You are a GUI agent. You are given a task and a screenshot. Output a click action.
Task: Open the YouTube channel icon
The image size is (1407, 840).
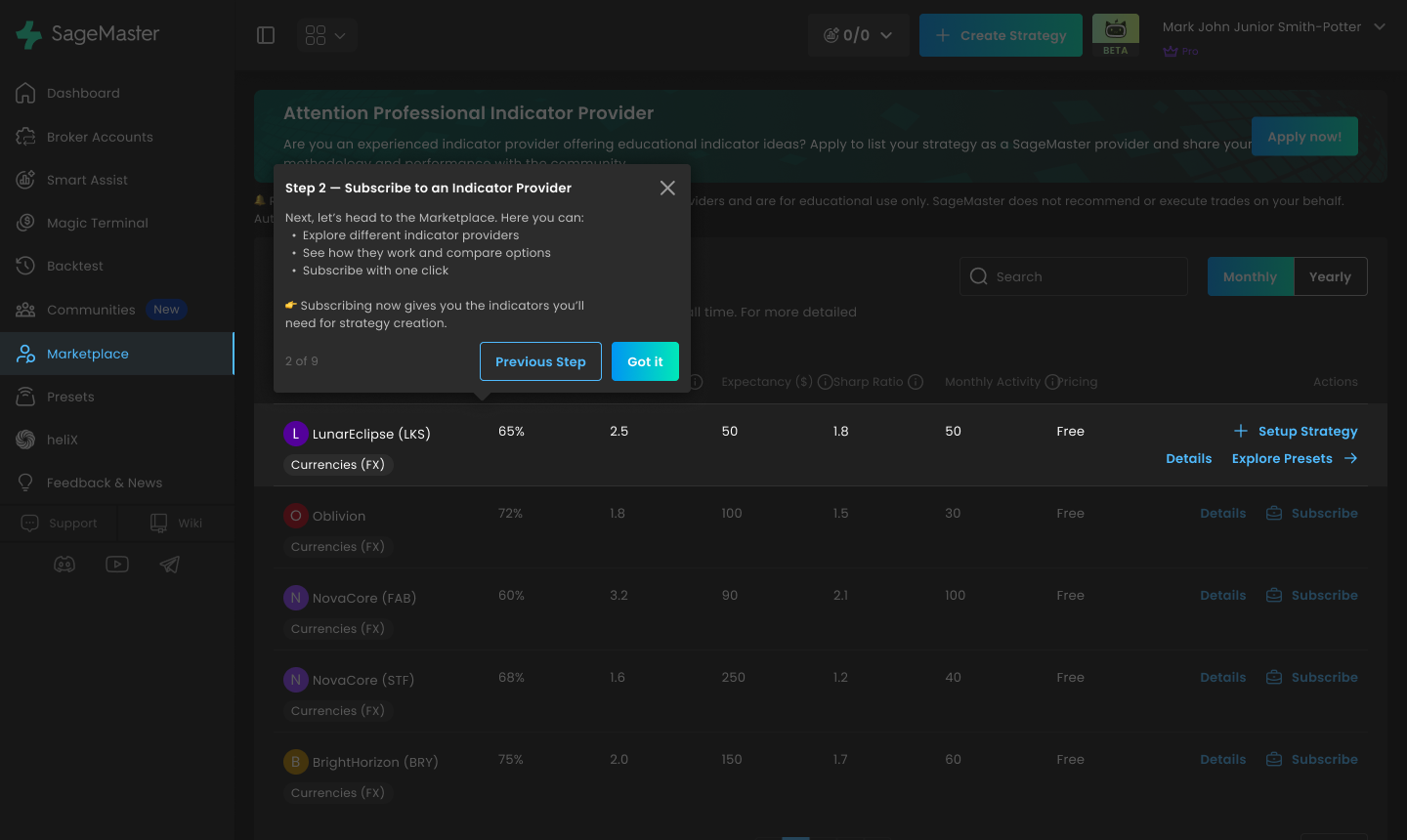(x=117, y=565)
